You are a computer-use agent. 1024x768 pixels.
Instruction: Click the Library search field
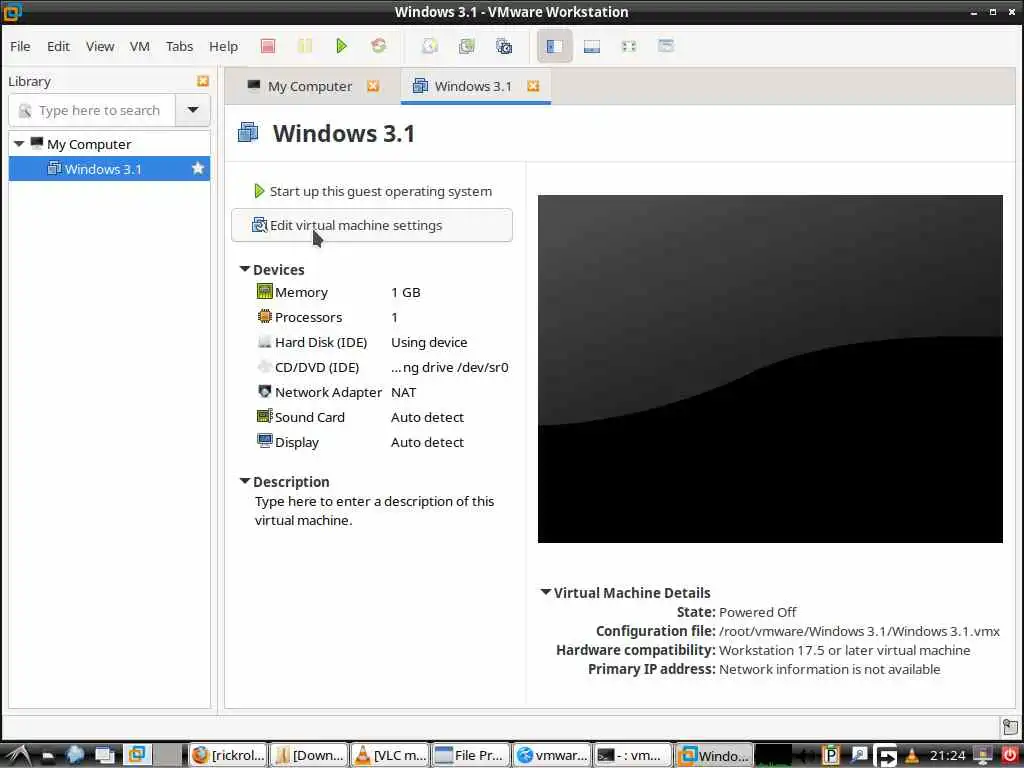[x=92, y=110]
